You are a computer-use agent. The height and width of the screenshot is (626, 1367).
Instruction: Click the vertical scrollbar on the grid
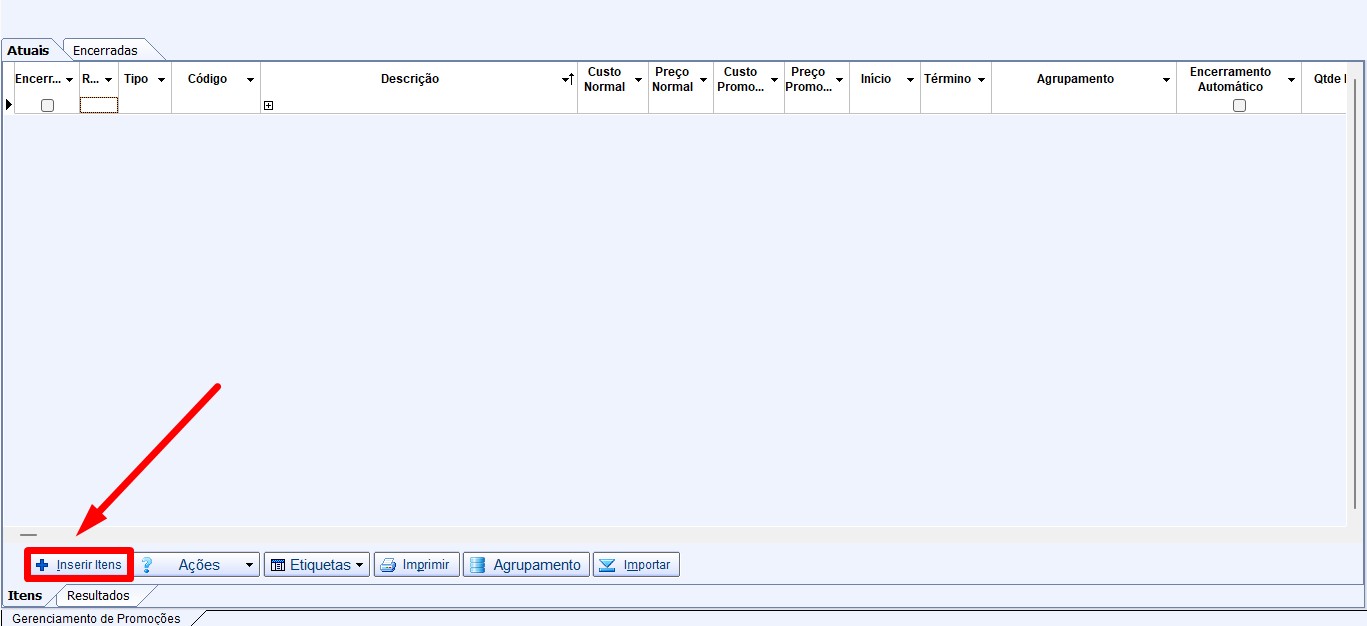click(1356, 300)
